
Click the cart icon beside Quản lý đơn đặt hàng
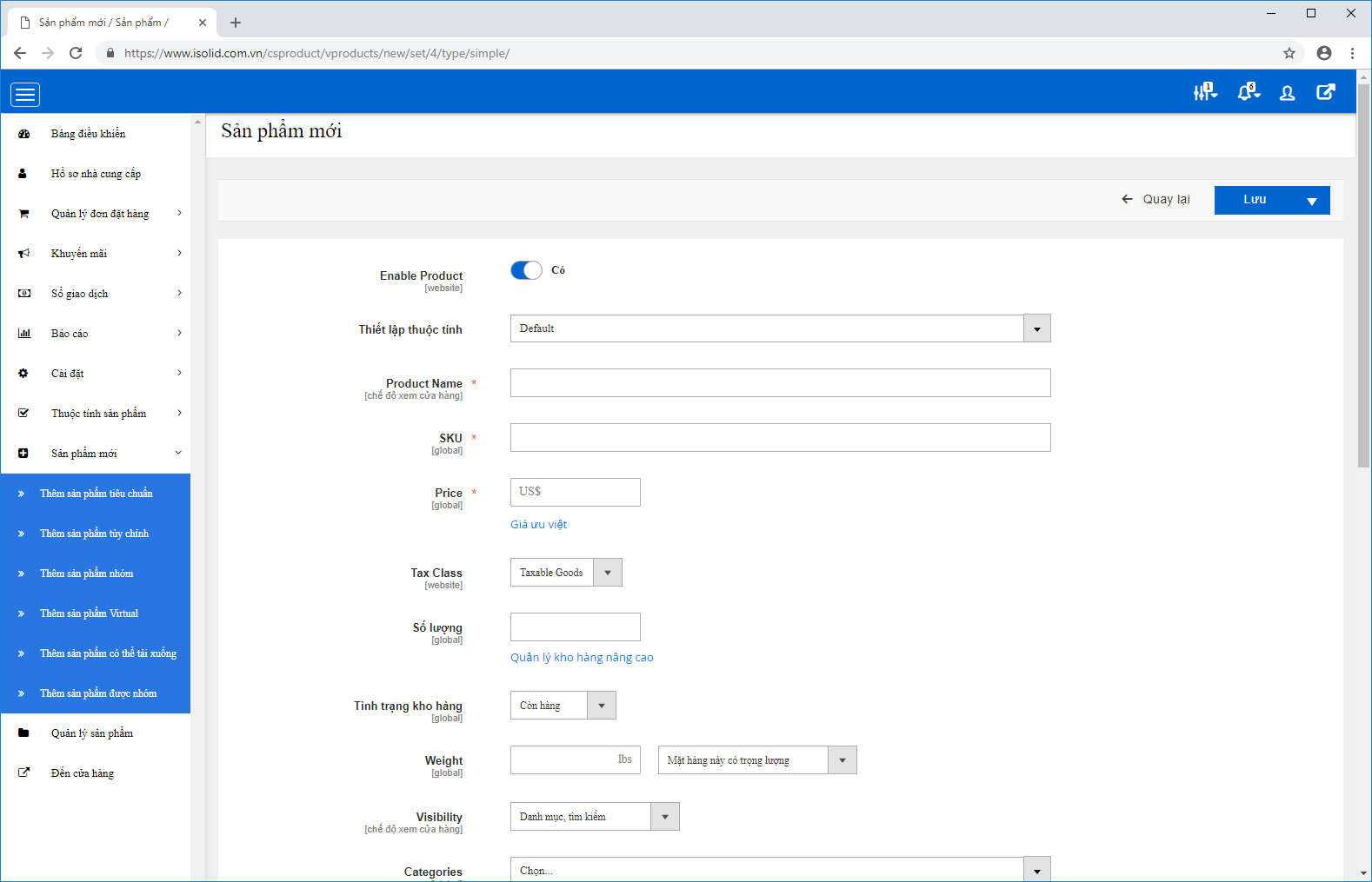pos(23,214)
